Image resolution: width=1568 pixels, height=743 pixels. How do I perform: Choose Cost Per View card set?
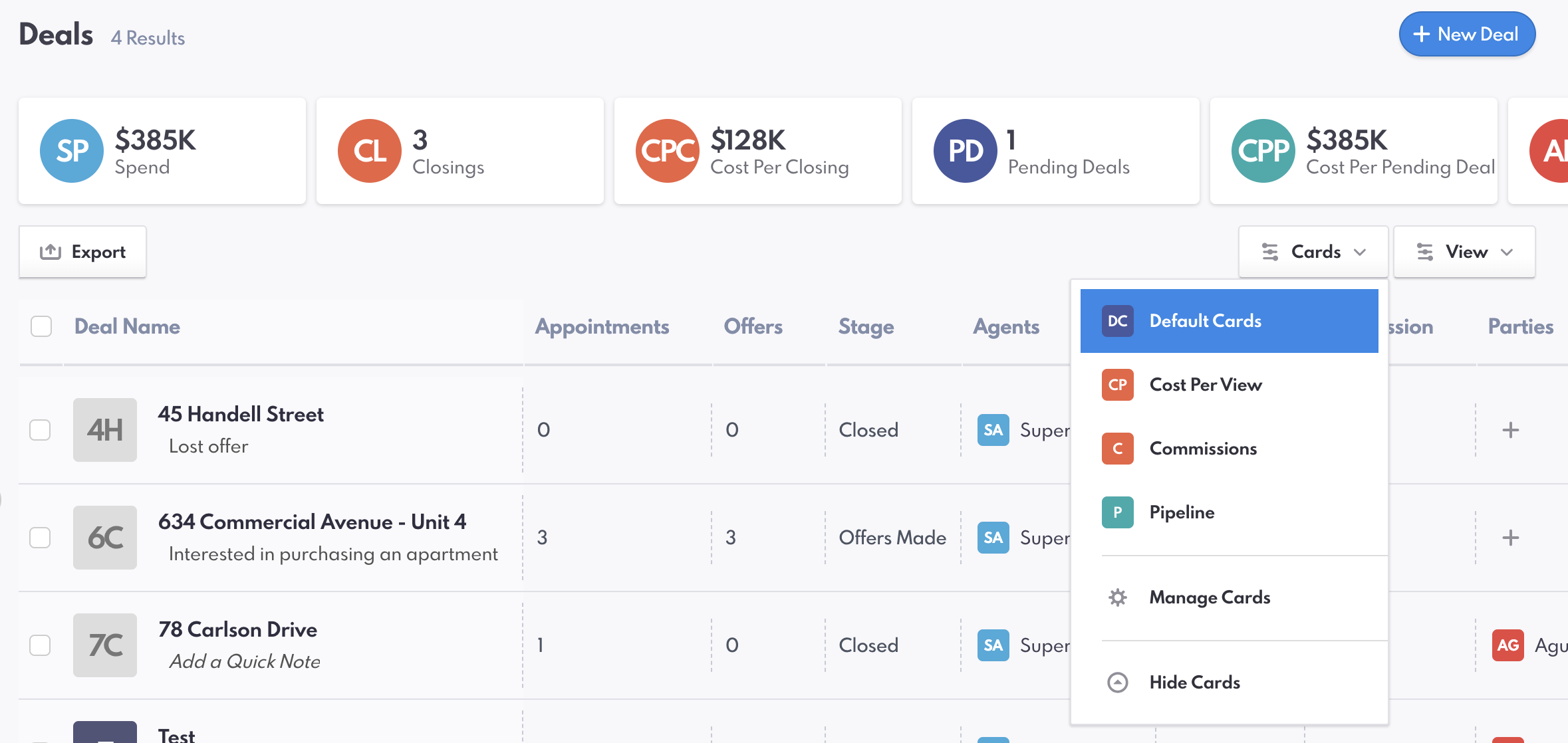point(1205,385)
